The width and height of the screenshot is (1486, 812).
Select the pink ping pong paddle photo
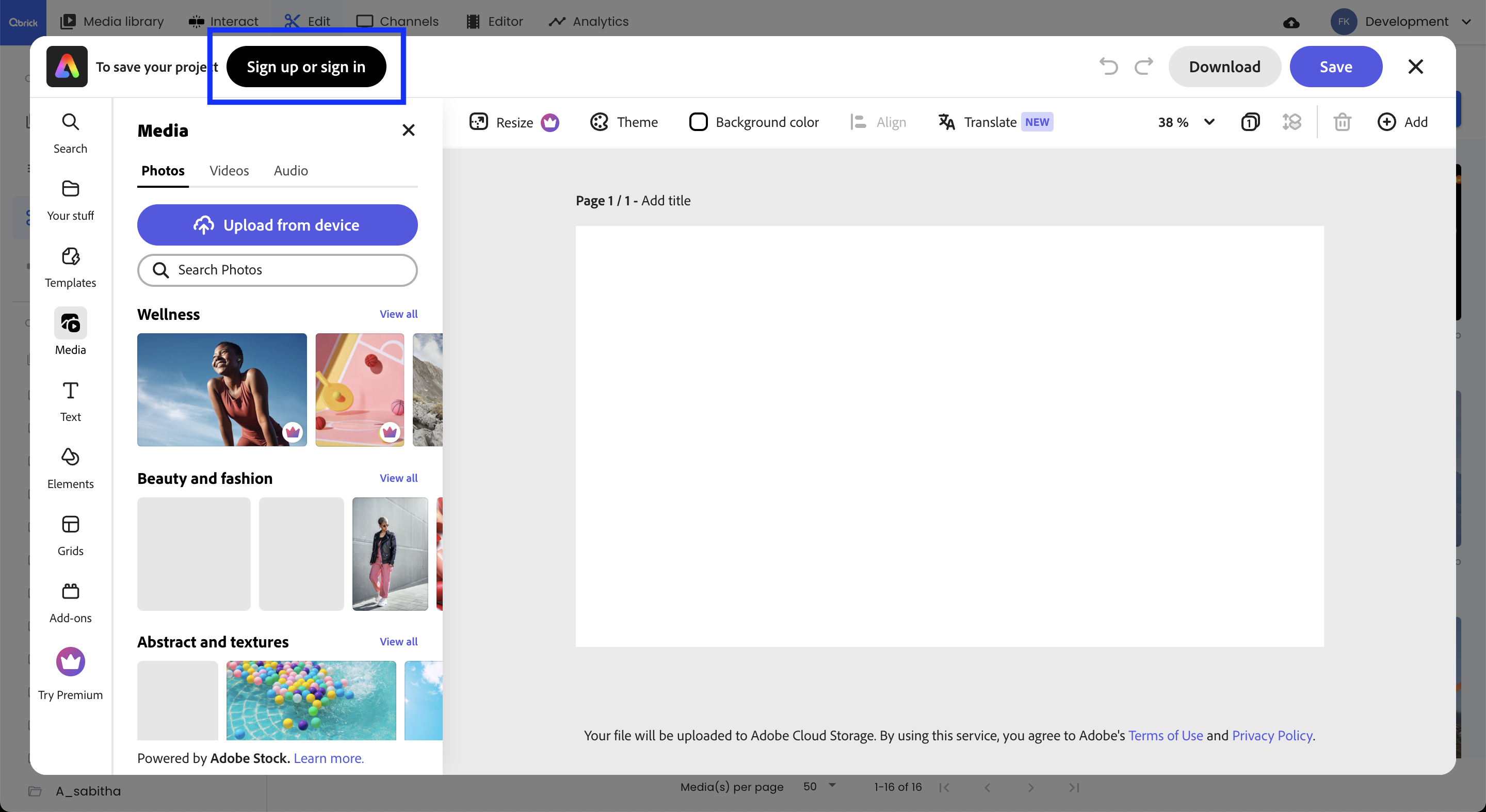[360, 389]
